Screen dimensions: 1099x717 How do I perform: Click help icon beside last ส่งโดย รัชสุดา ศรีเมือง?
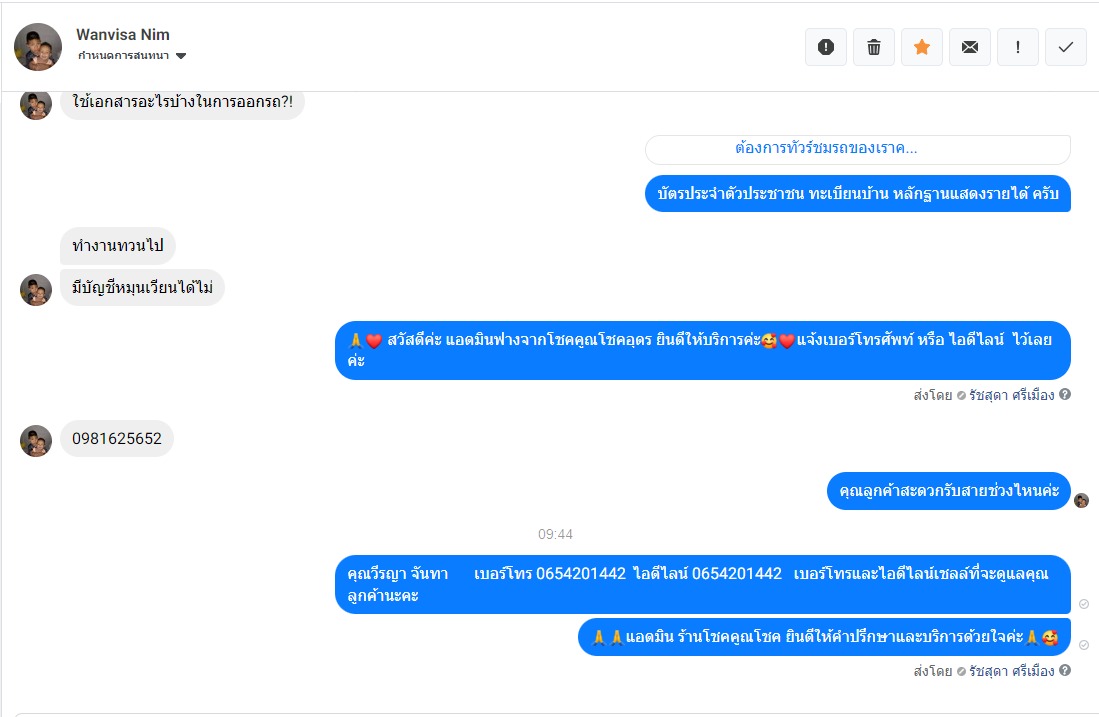[1065, 671]
